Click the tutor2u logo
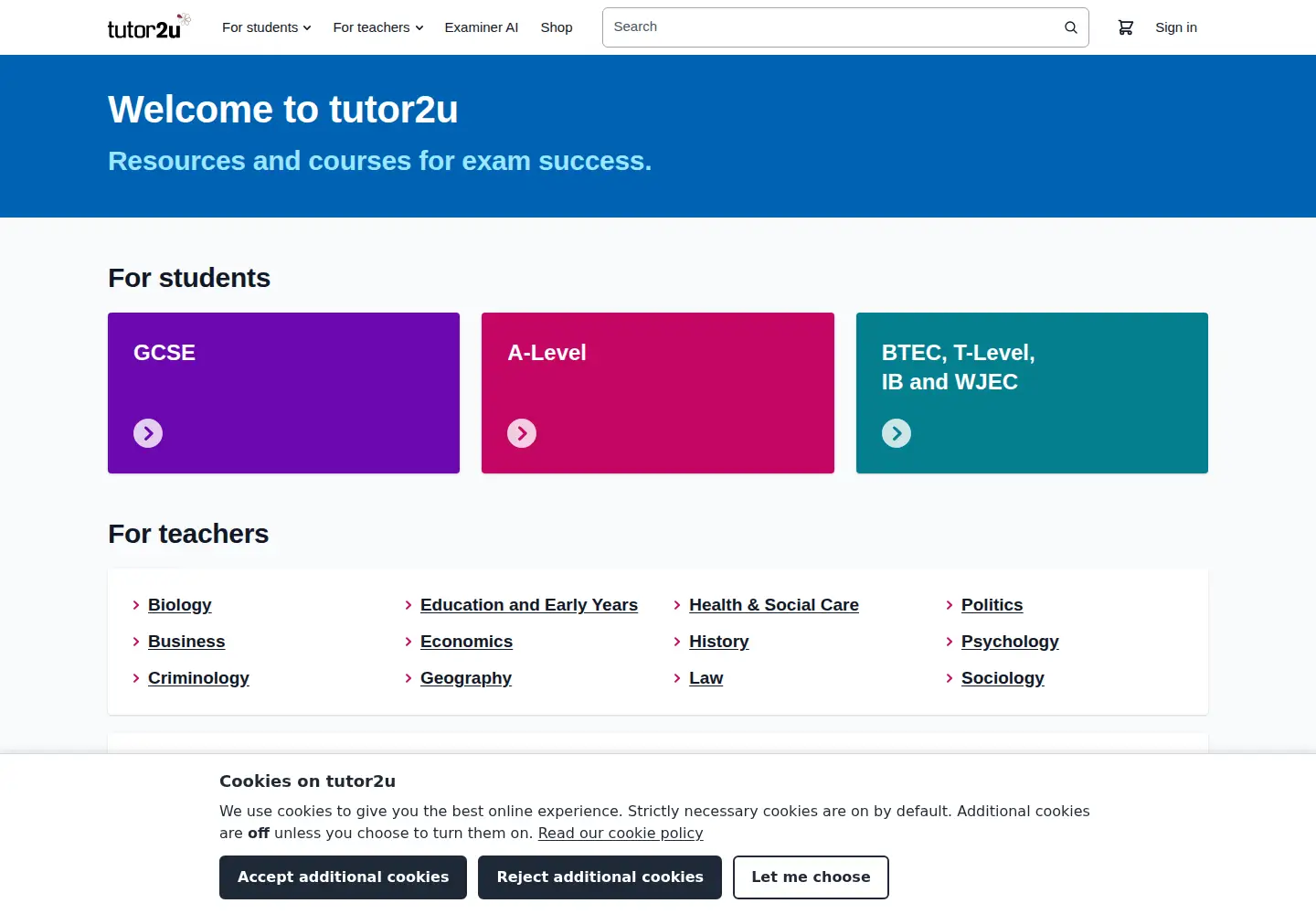 149,27
